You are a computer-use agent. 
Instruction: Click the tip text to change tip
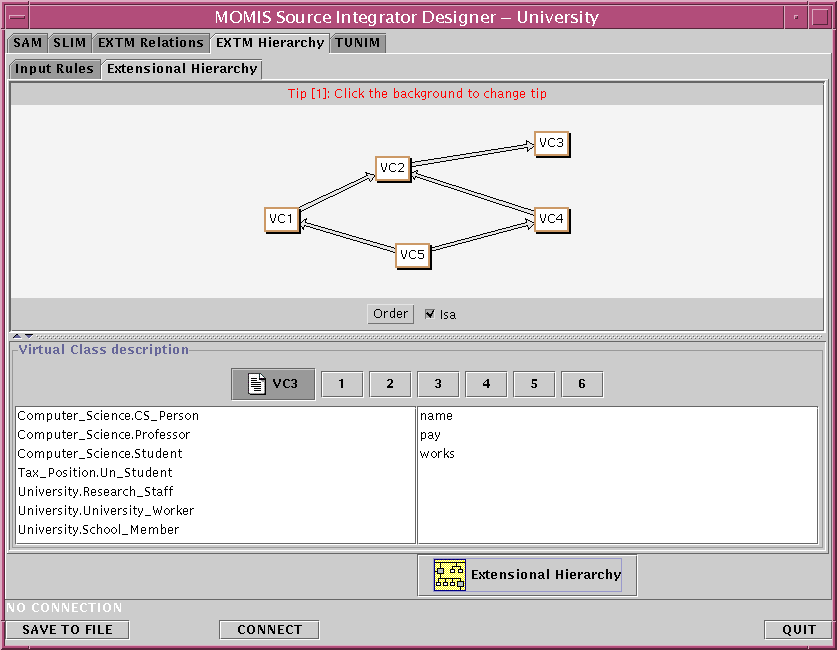[416, 94]
